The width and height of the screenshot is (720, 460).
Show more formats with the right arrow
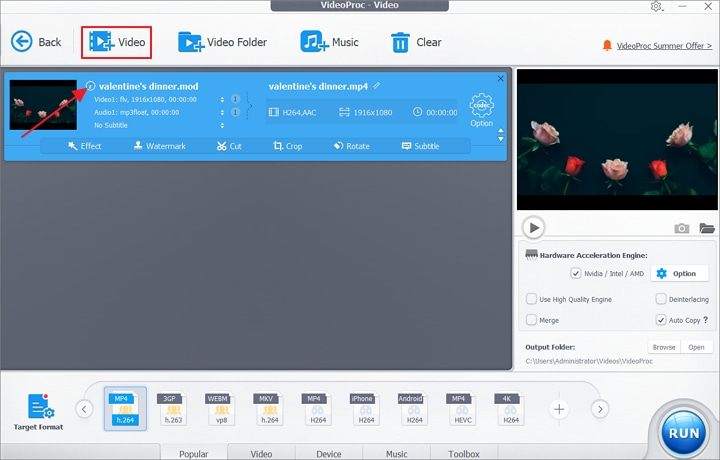[x=600, y=409]
